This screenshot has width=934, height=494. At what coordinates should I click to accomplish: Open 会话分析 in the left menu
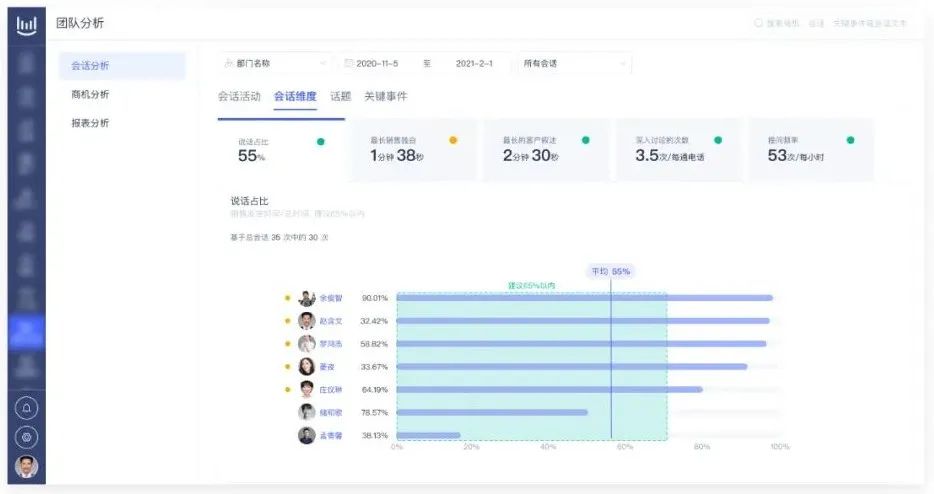click(x=122, y=66)
